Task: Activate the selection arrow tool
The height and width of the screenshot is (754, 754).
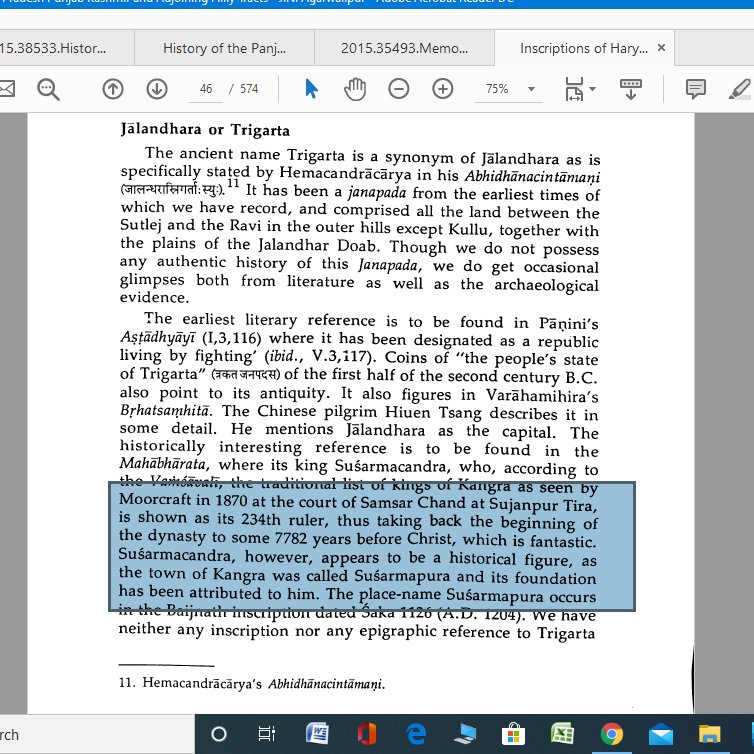Action: [x=311, y=89]
